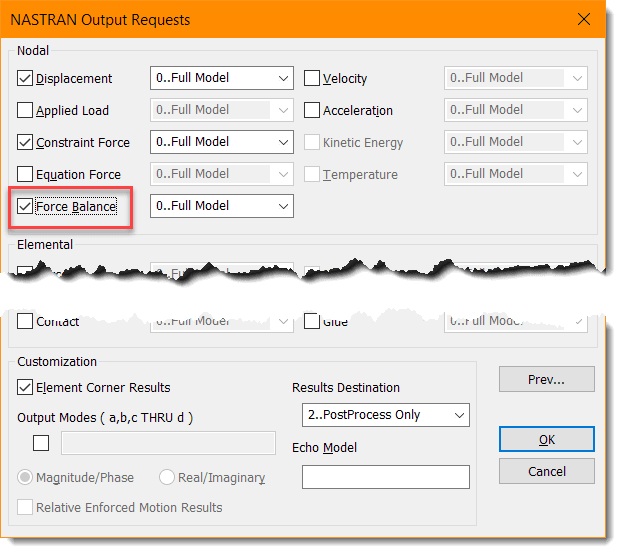621x553 pixels.
Task: Toggle the Displacement checkbox
Action: pyautogui.click(x=25, y=78)
